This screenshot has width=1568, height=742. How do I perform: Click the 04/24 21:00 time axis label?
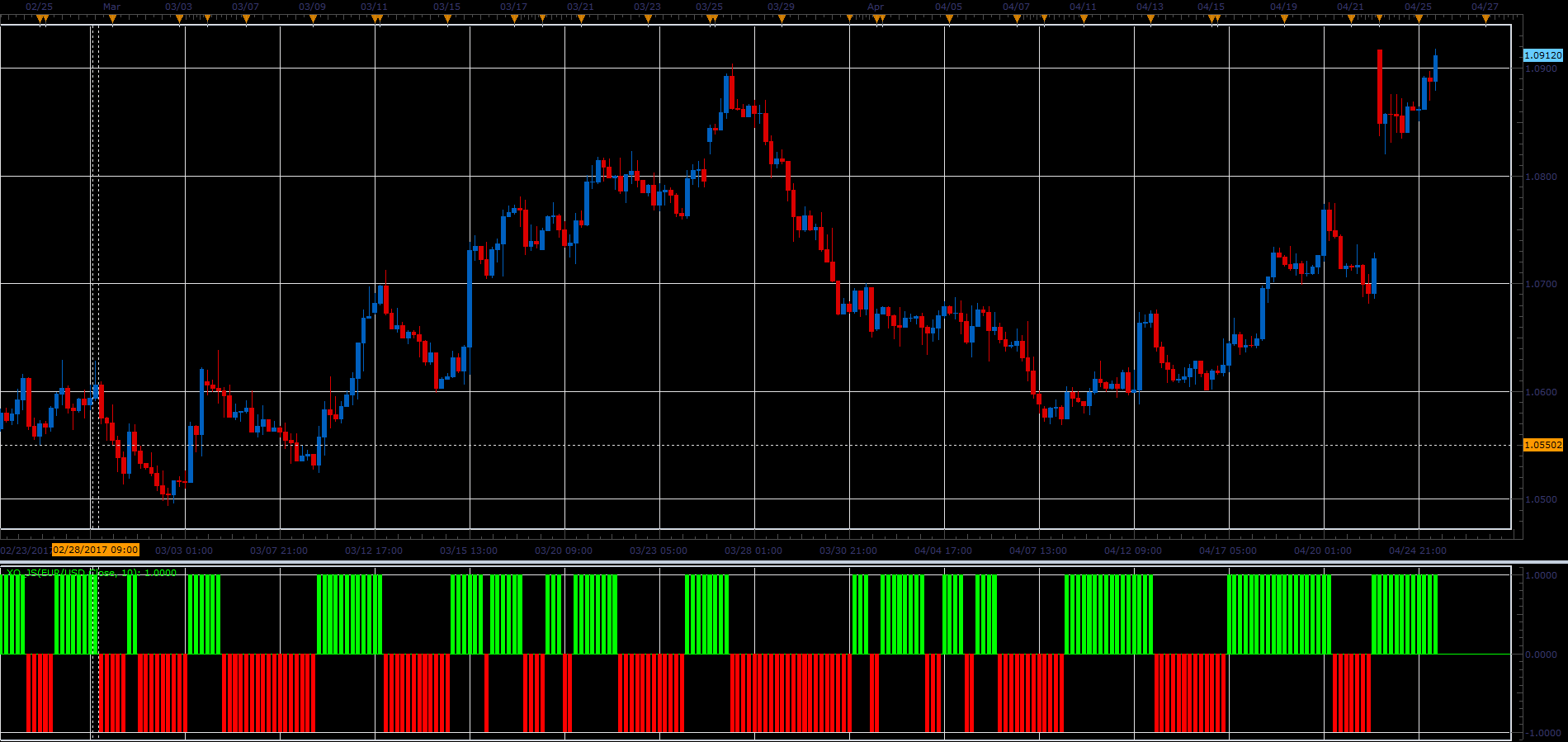(x=1418, y=551)
